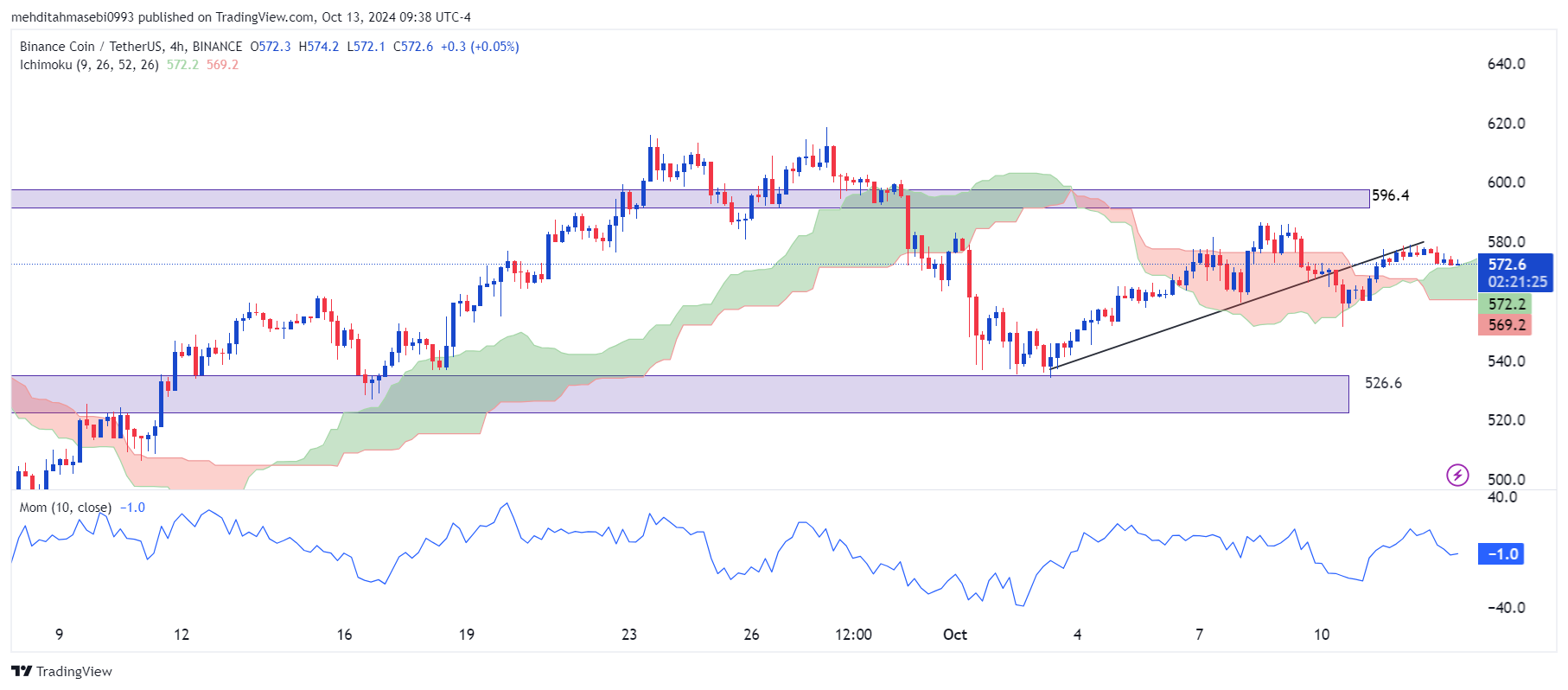The width and height of the screenshot is (1568, 690).
Task: Click date label 10 on the time axis
Action: coord(1322,635)
